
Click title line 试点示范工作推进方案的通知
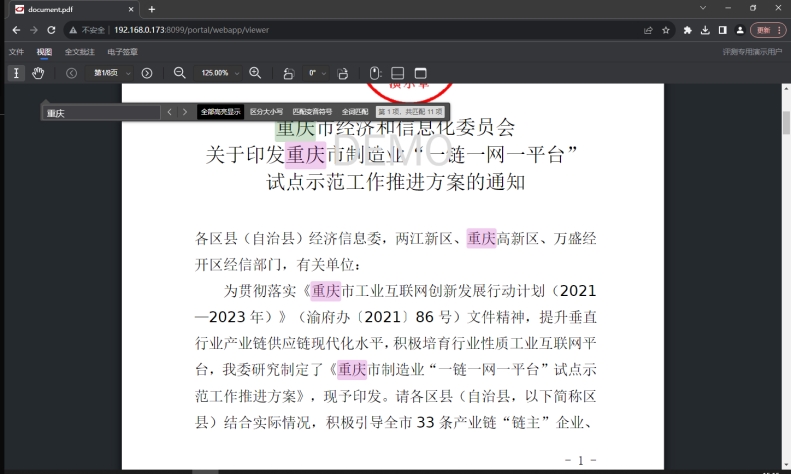click(396, 182)
